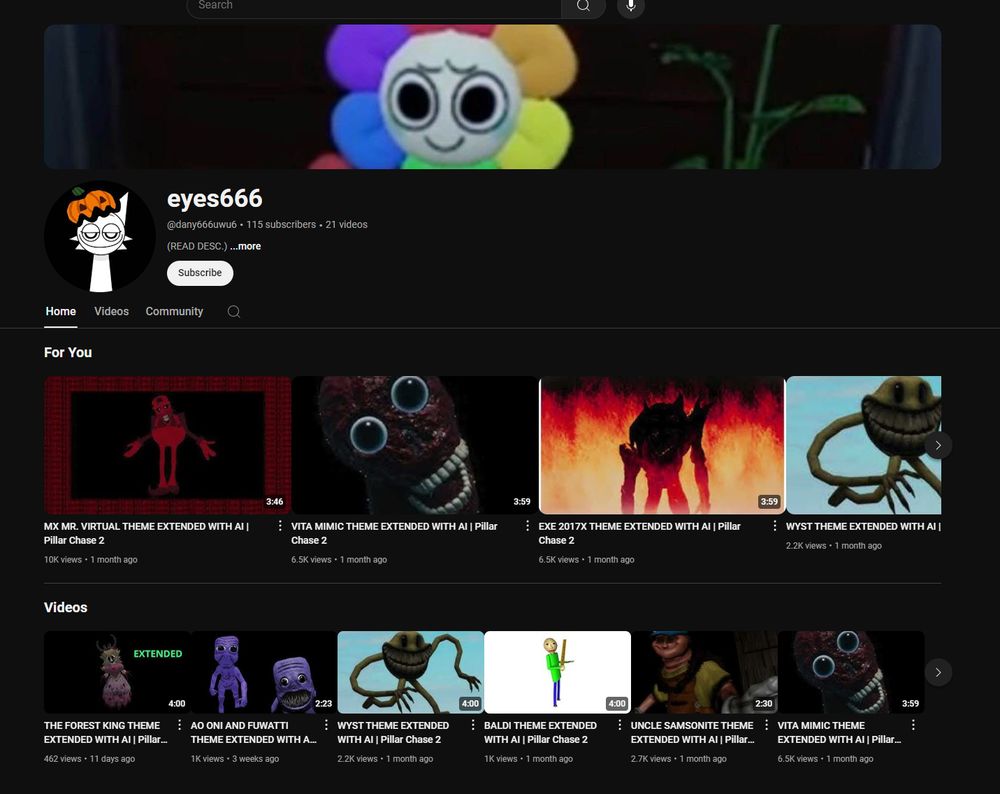Subscribe to the eyes666 channel
Screen dimensions: 1000x794
click(200, 273)
